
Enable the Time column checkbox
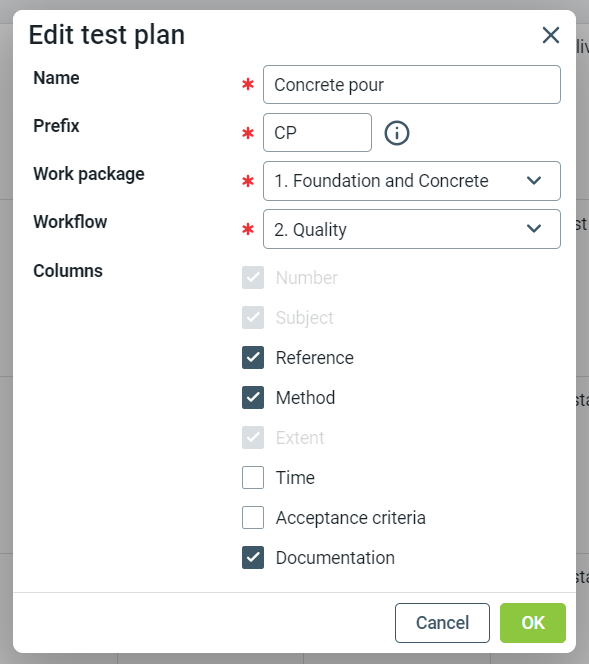(253, 477)
